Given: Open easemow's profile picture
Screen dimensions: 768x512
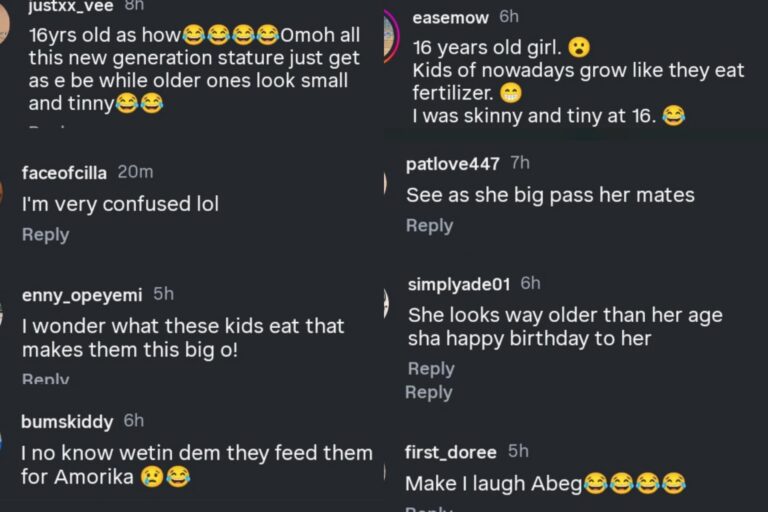Looking at the screenshot, I should coord(390,36).
